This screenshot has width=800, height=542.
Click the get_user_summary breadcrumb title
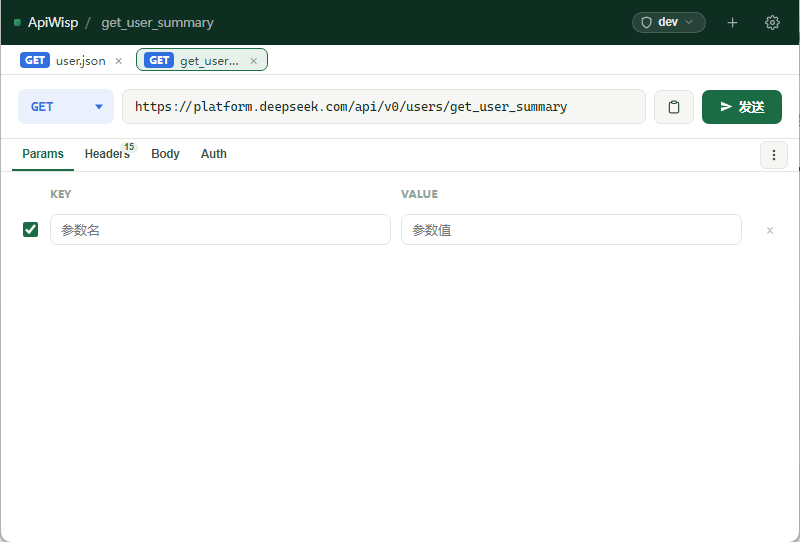click(x=157, y=22)
